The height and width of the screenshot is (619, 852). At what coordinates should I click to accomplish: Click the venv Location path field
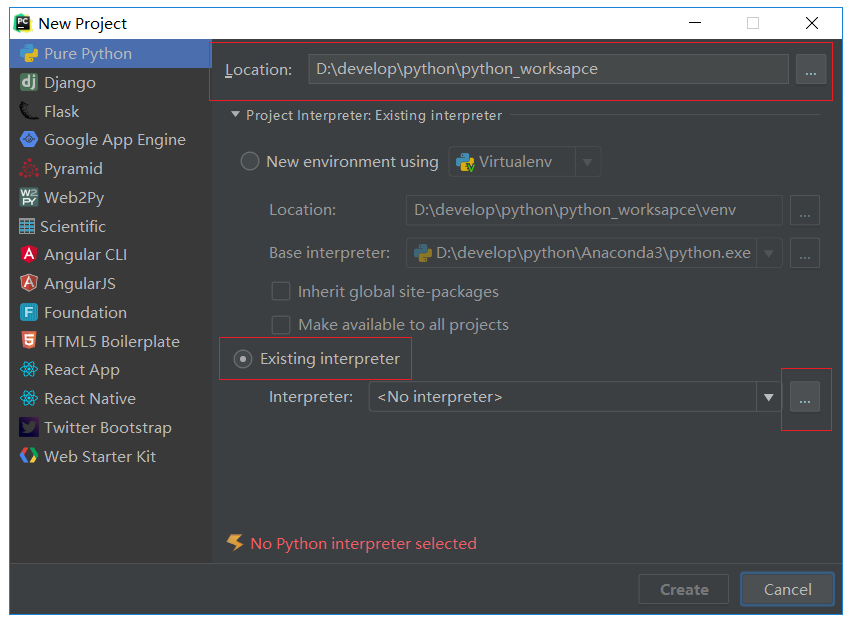(594, 210)
